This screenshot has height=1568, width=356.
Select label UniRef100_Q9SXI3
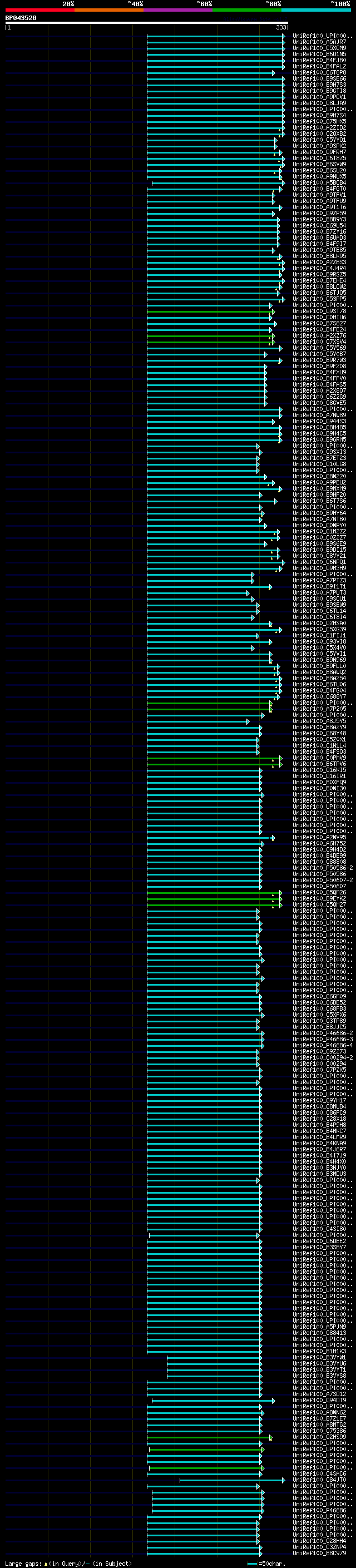tap(319, 452)
